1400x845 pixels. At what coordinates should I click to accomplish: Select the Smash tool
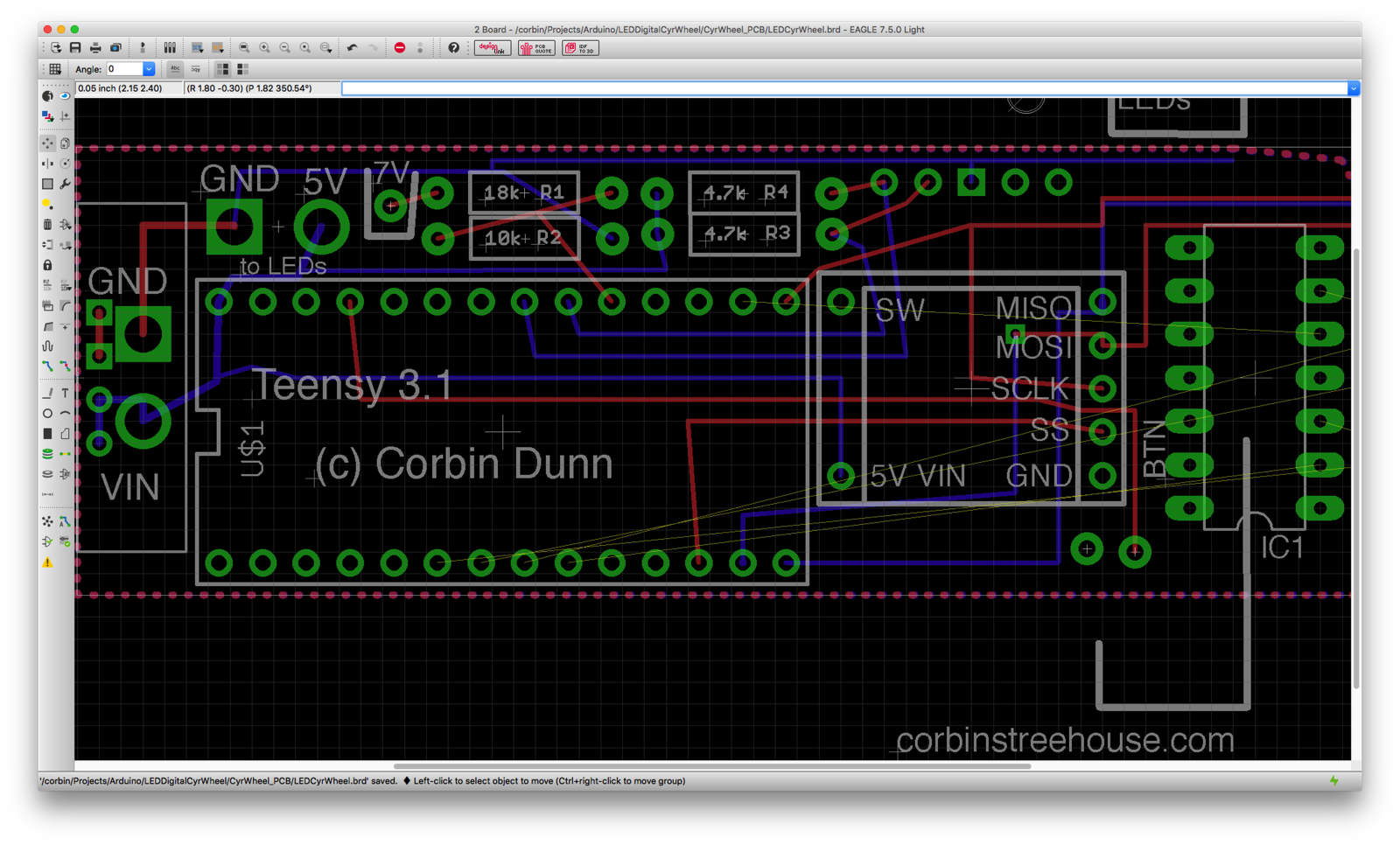point(47,306)
